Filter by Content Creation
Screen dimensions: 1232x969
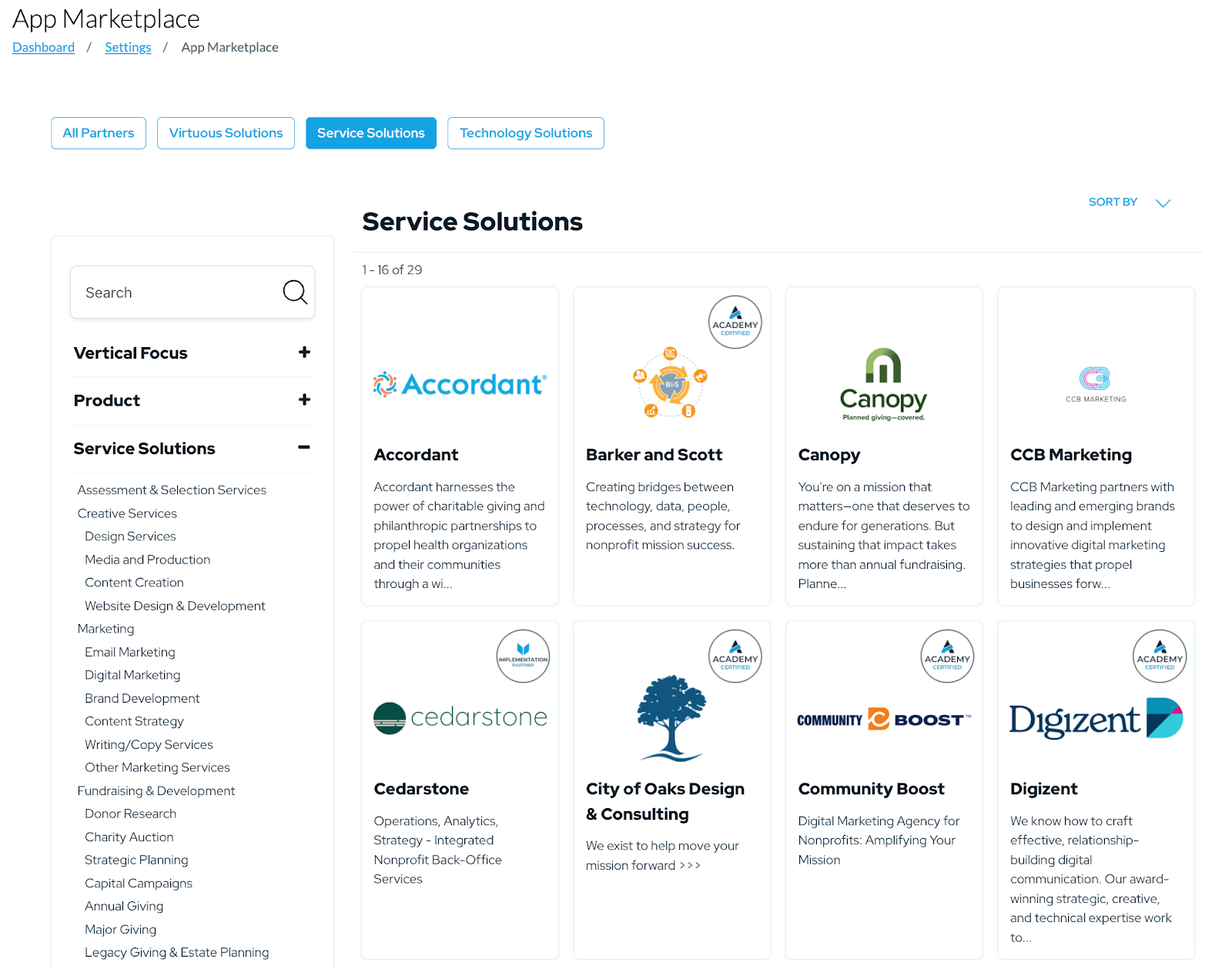click(x=134, y=582)
